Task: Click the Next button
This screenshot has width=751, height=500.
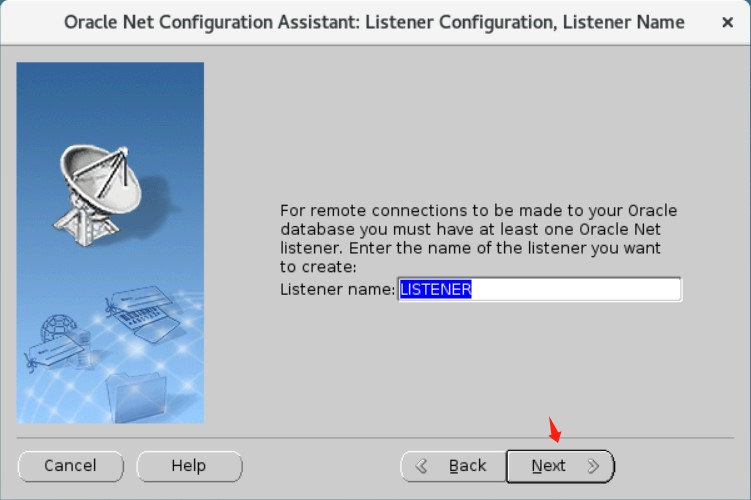Action: pos(560,466)
